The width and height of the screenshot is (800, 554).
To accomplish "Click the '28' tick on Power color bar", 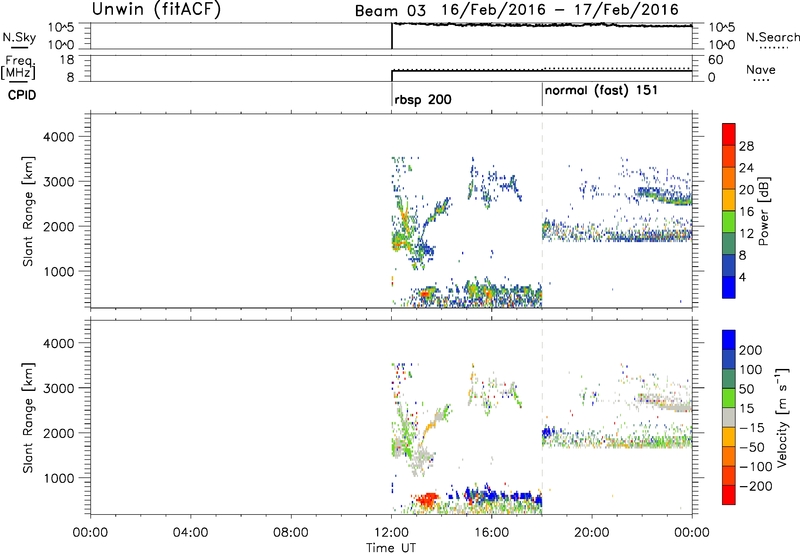I will point(746,146).
